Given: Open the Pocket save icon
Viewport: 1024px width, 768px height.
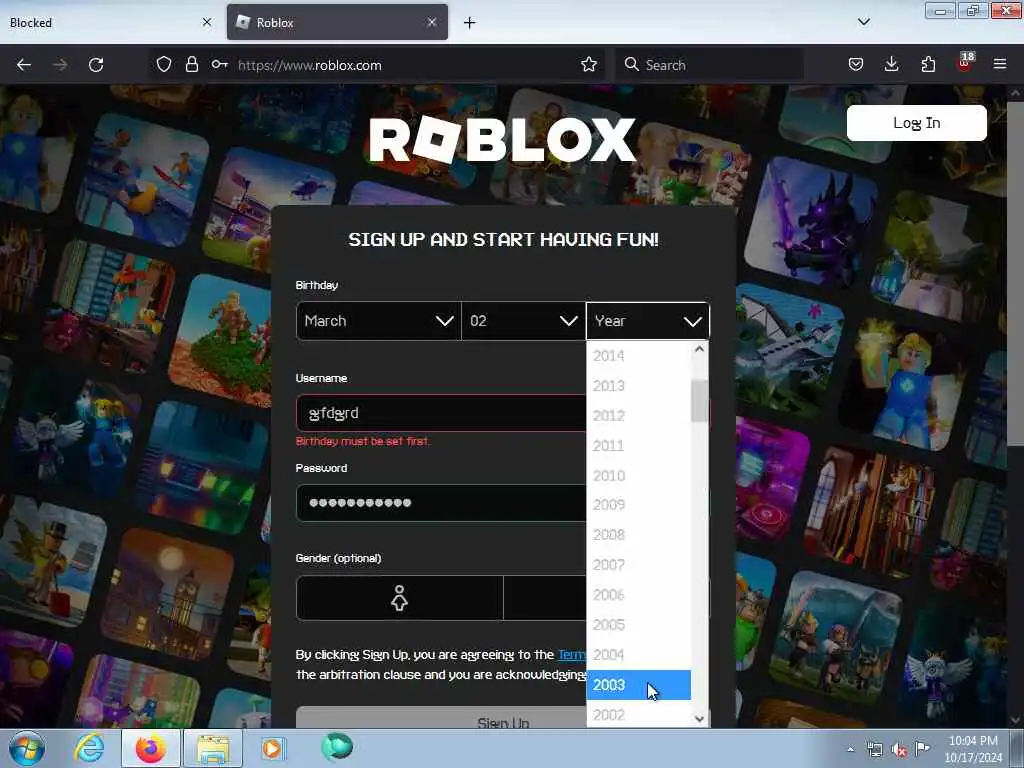Looking at the screenshot, I should click(856, 65).
